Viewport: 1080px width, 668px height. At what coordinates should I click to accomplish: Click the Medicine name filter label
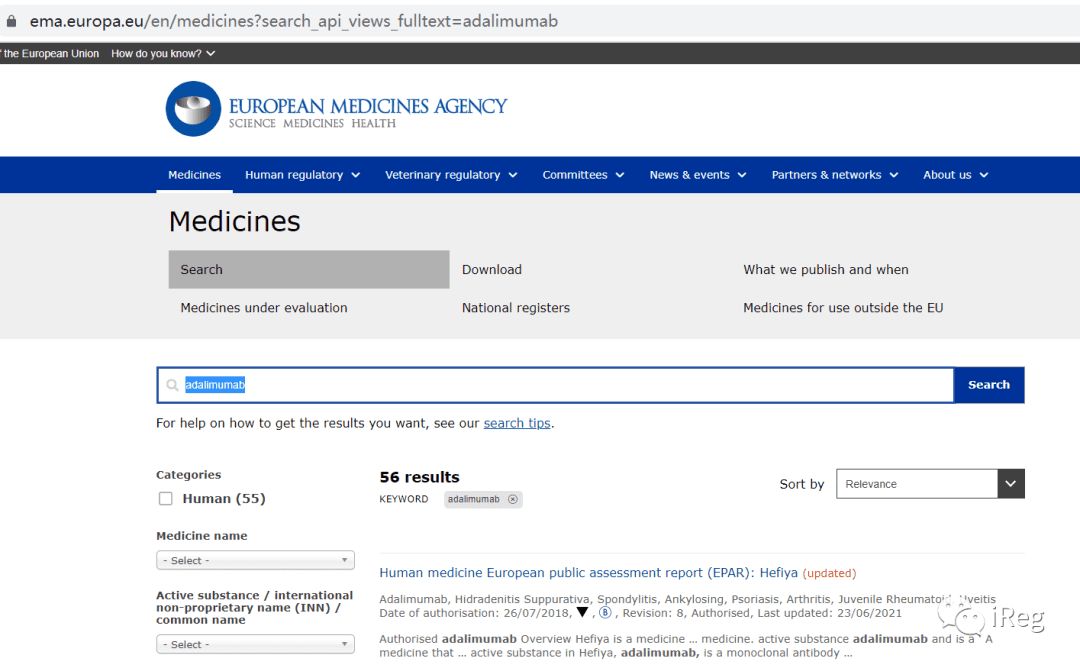click(202, 536)
